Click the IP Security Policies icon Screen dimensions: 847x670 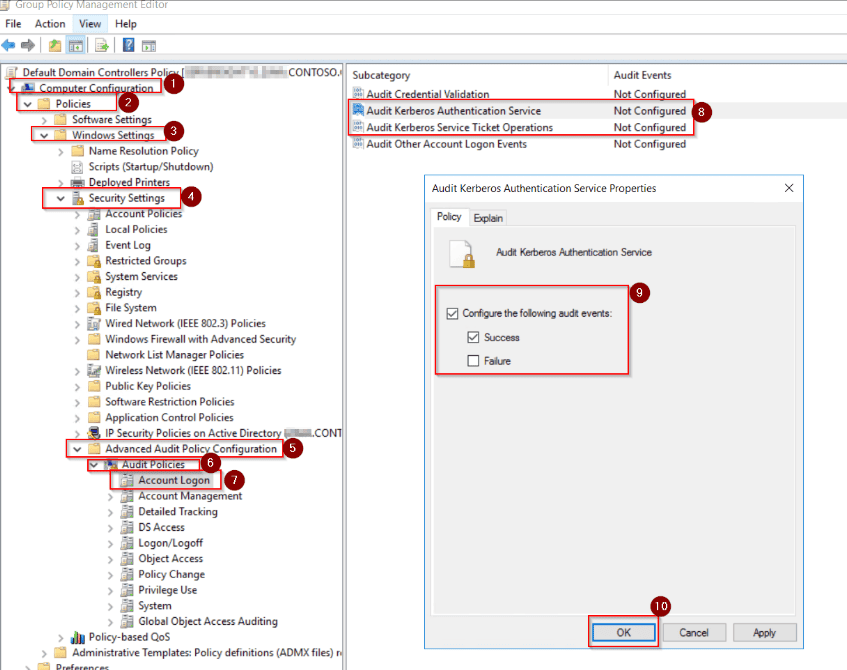(94, 433)
